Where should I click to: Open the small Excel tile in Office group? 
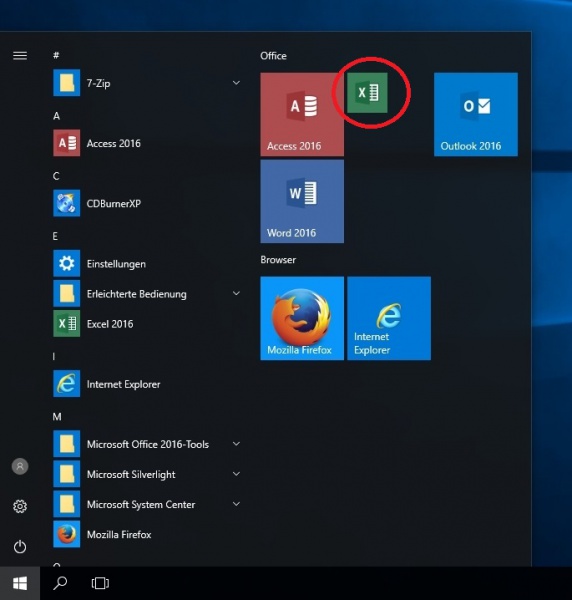pos(367,93)
